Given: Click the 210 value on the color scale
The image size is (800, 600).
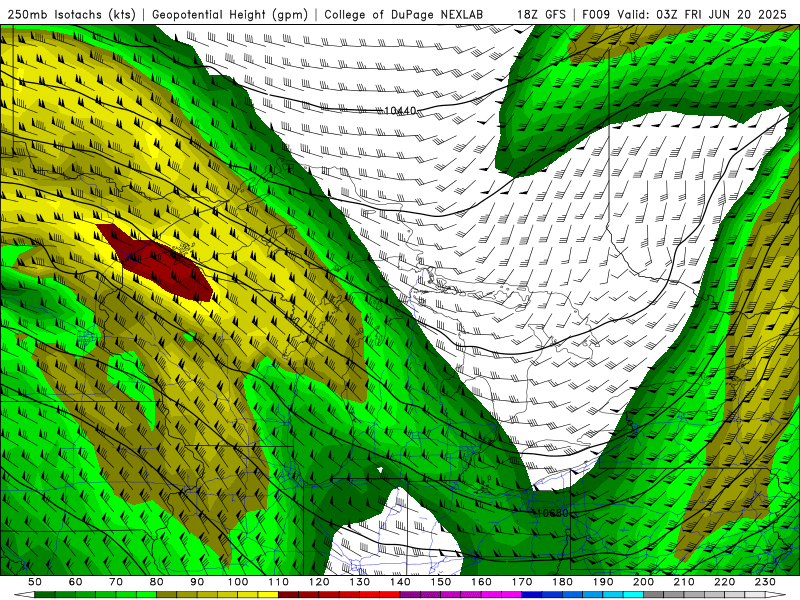Looking at the screenshot, I should click(x=684, y=582).
